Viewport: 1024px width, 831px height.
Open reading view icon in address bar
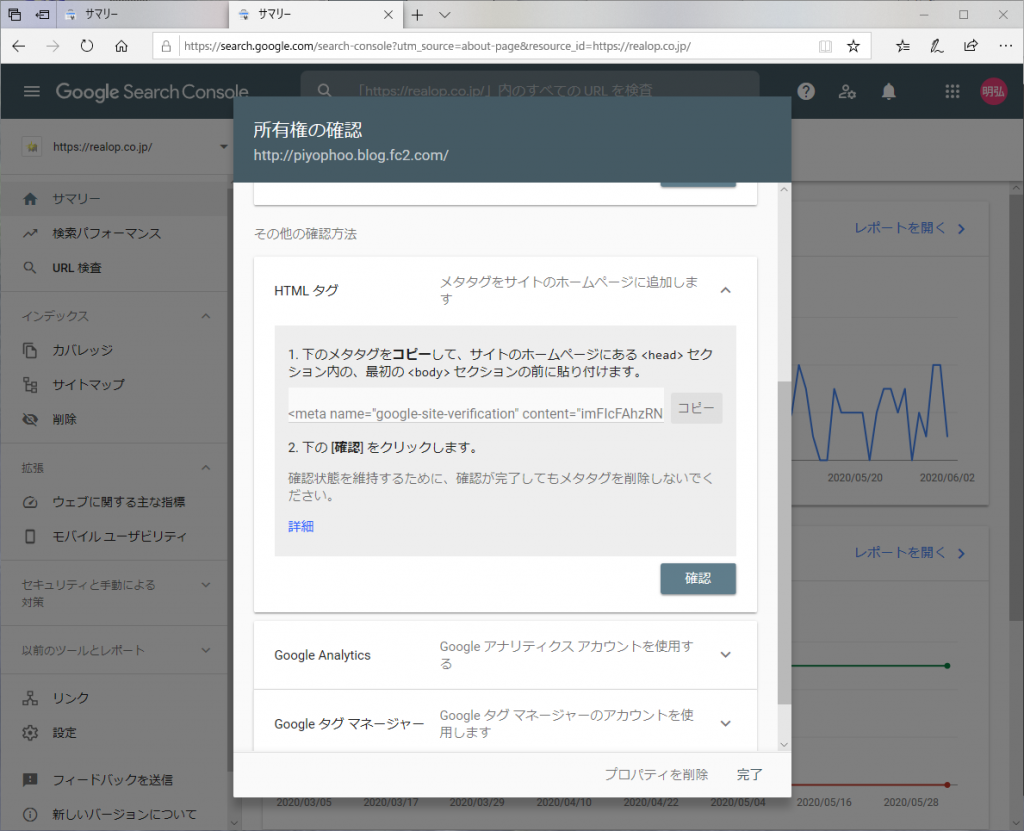(x=825, y=46)
